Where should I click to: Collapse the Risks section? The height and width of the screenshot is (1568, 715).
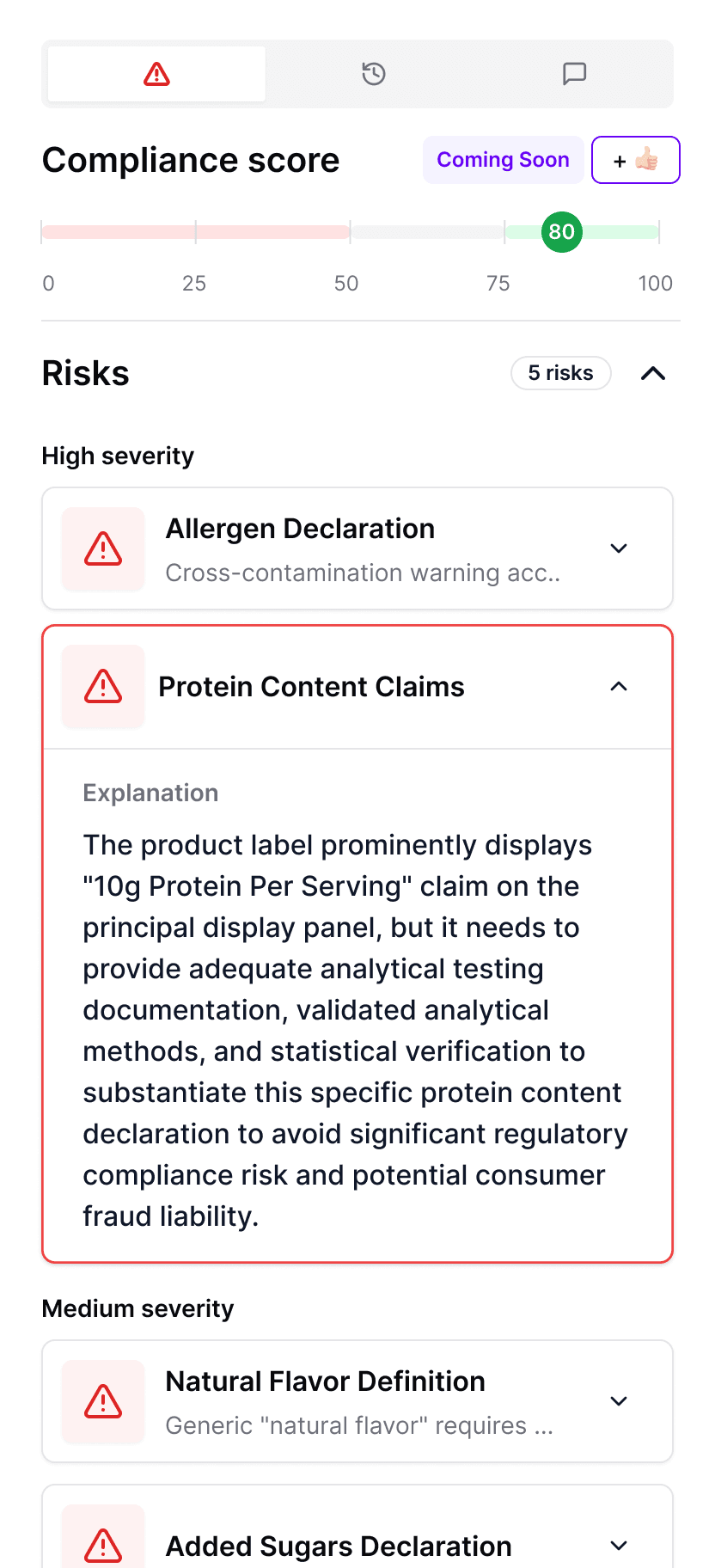653,373
